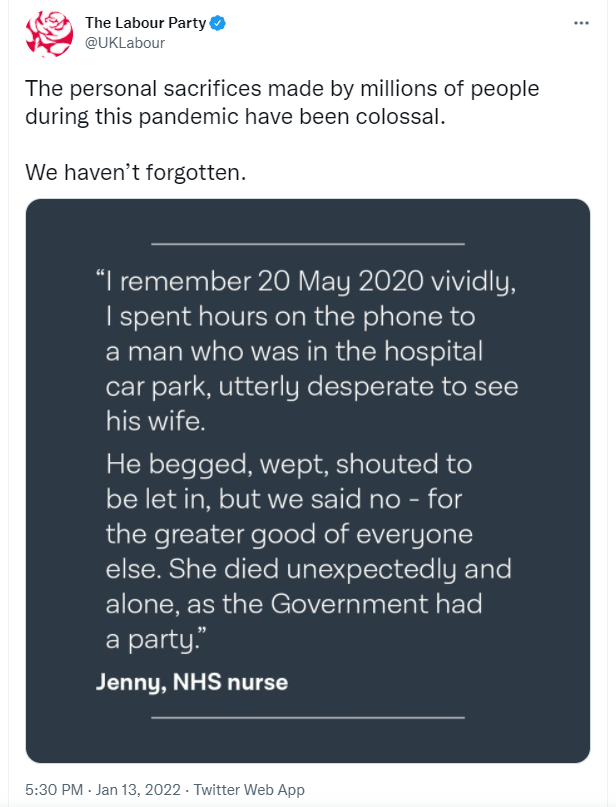The width and height of the screenshot is (616, 807).
Task: Click the "We haven't forgotten." line
Action: (x=135, y=173)
